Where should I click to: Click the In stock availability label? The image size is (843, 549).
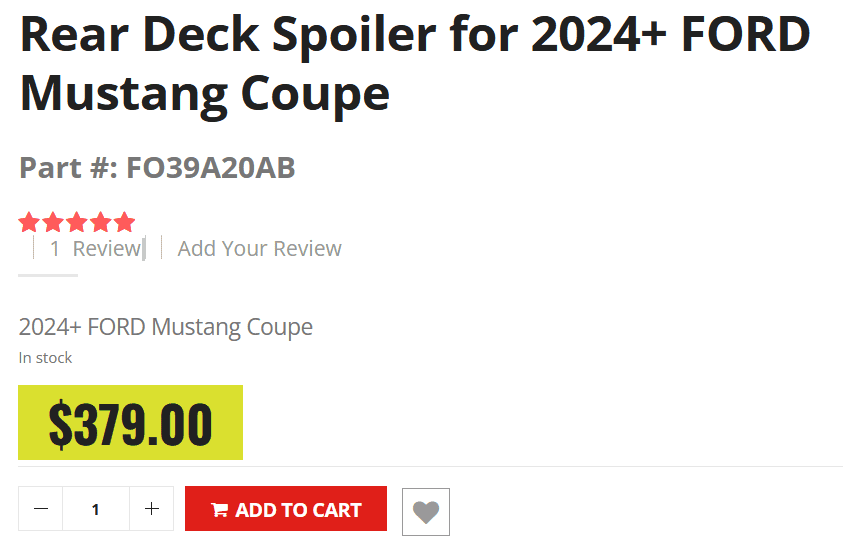tap(45, 358)
